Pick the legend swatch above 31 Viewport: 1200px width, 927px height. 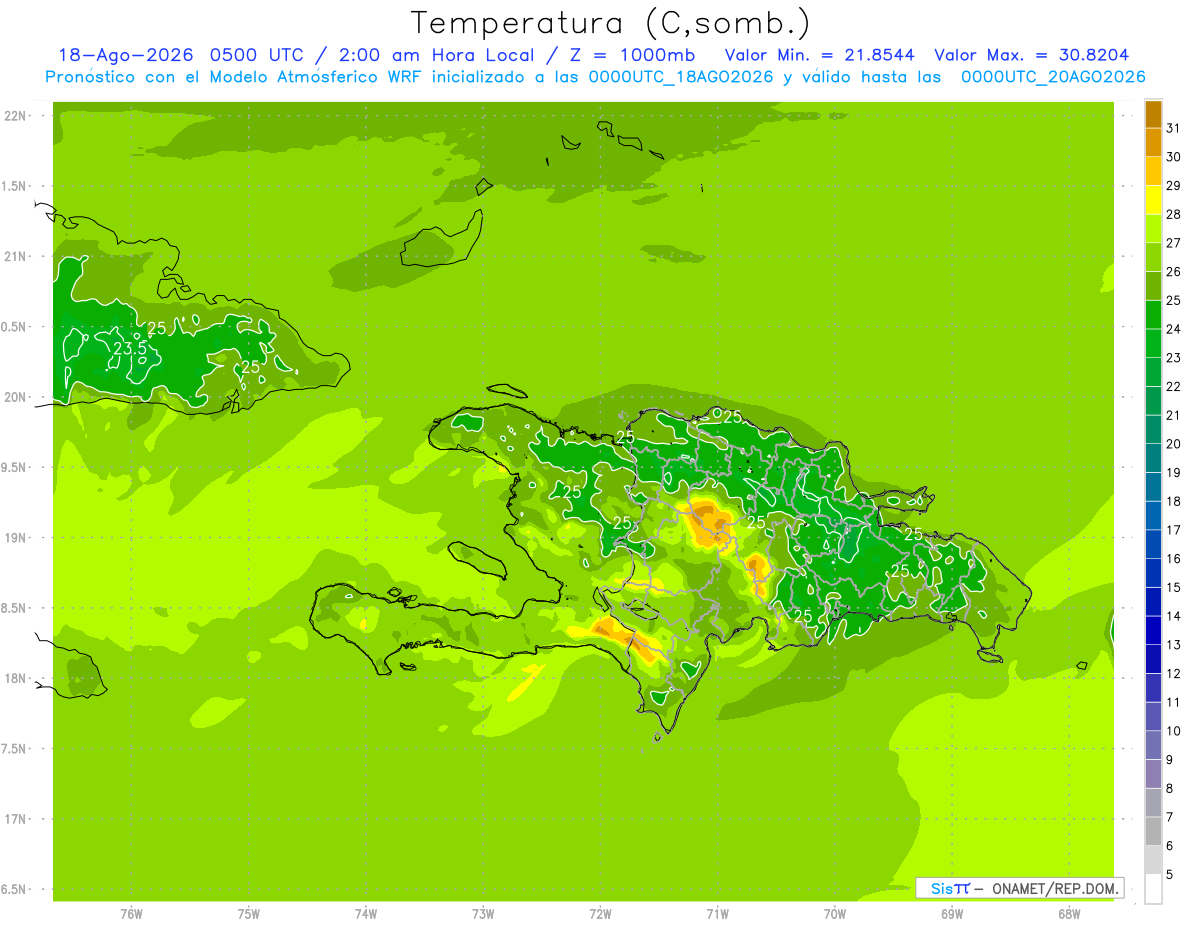click(x=1153, y=114)
